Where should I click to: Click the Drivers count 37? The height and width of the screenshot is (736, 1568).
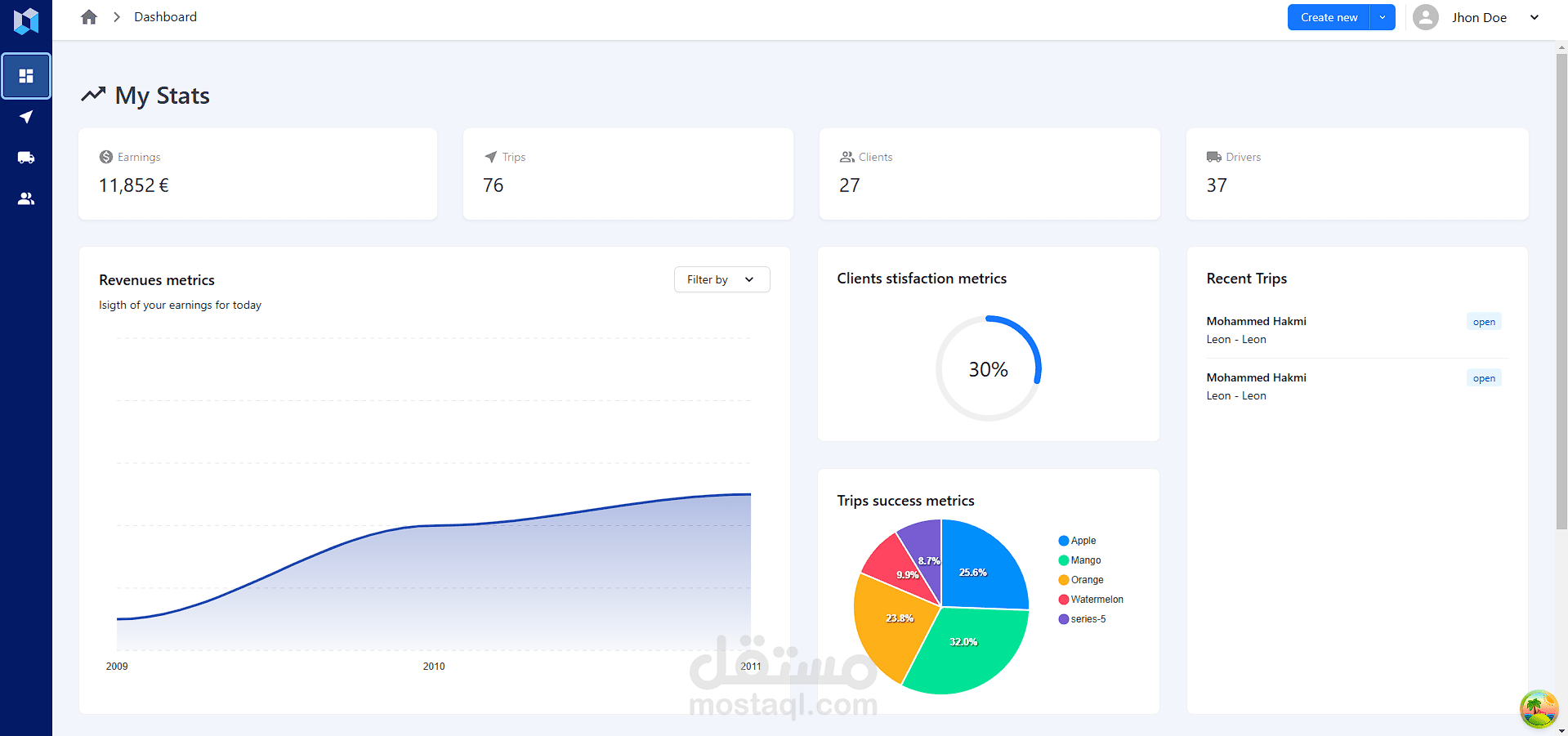point(1217,185)
